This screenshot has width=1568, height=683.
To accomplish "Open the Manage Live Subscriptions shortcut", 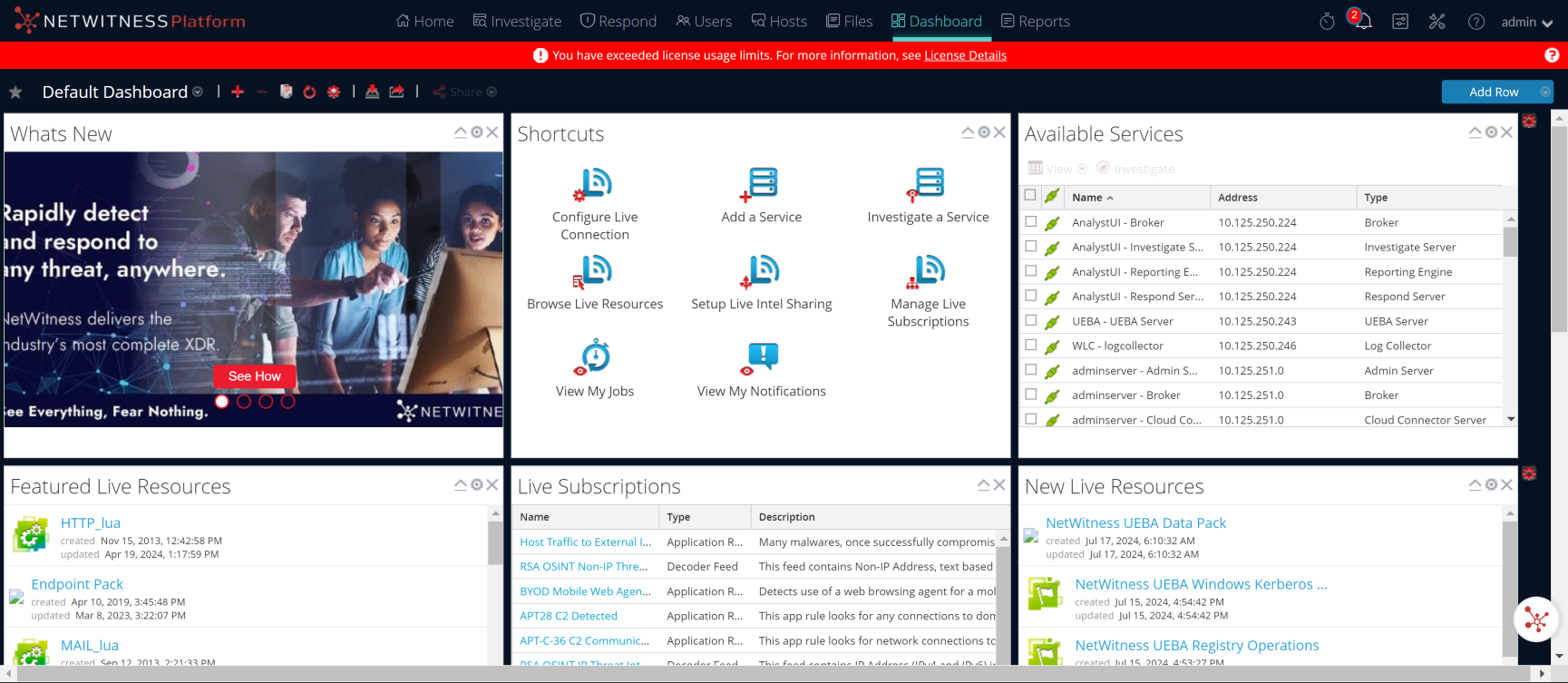I will (x=929, y=291).
